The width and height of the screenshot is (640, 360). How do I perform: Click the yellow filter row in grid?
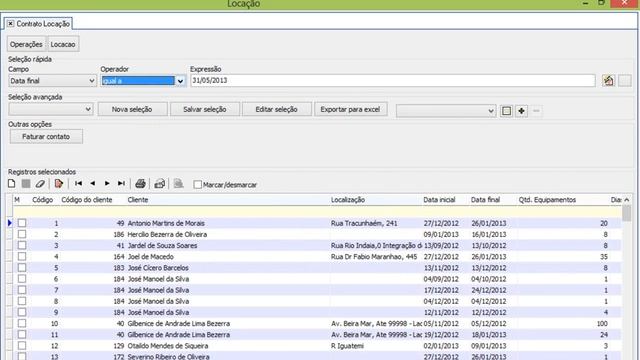tap(317, 211)
